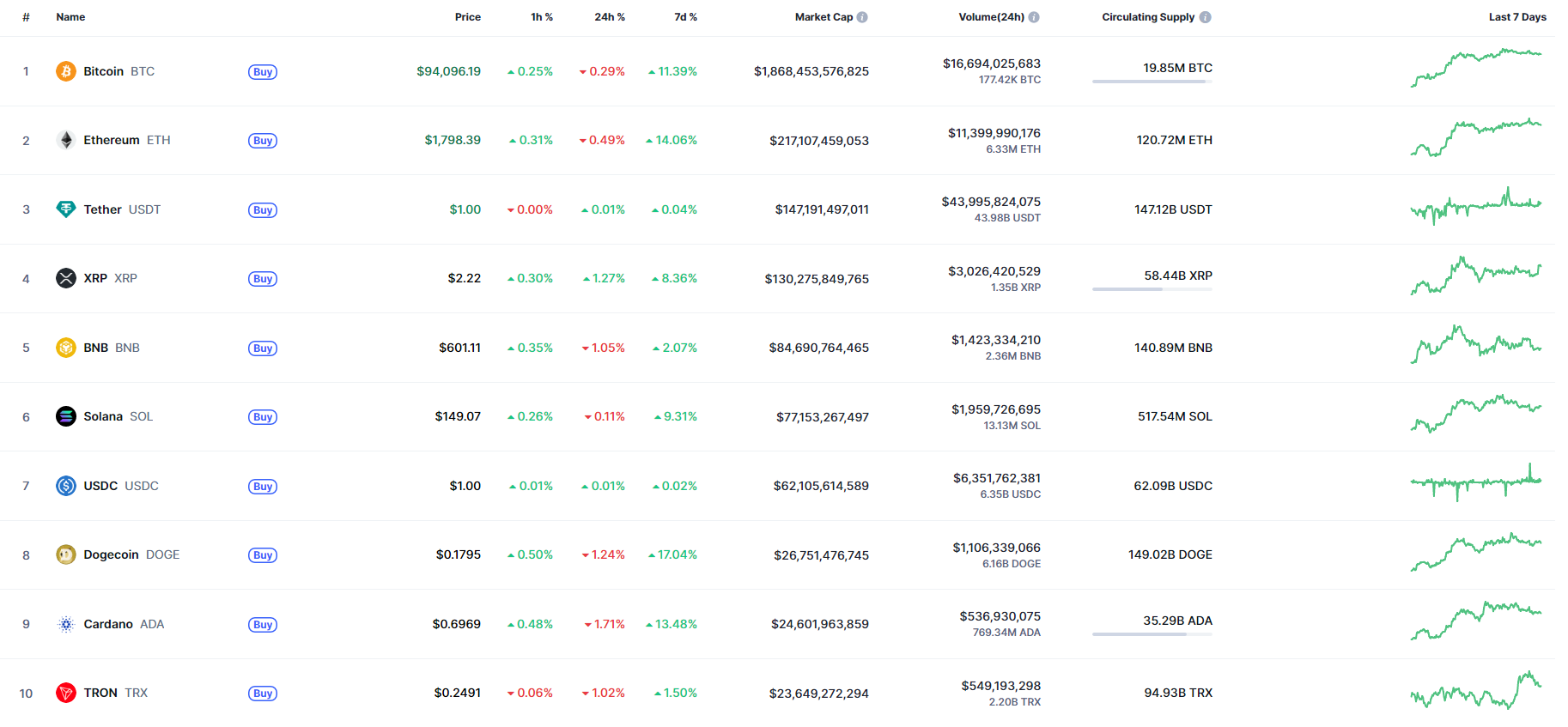Open the Dogecoin DOGE name link
Viewport: 1568px width, 727px height.
tap(131, 554)
